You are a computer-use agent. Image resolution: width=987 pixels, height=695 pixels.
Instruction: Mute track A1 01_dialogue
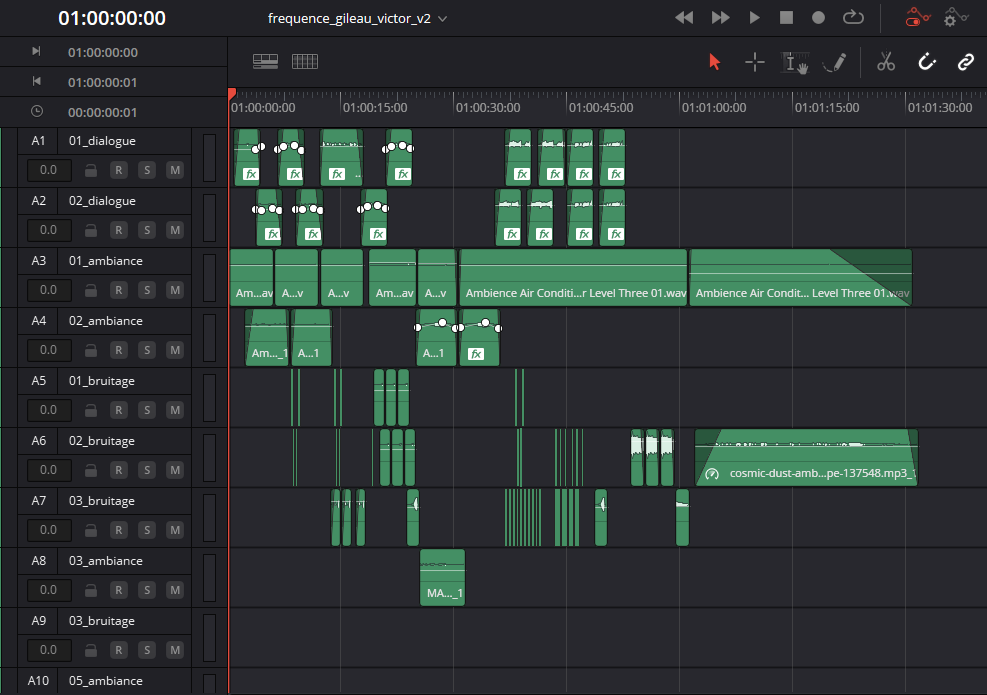pyautogui.click(x=175, y=170)
